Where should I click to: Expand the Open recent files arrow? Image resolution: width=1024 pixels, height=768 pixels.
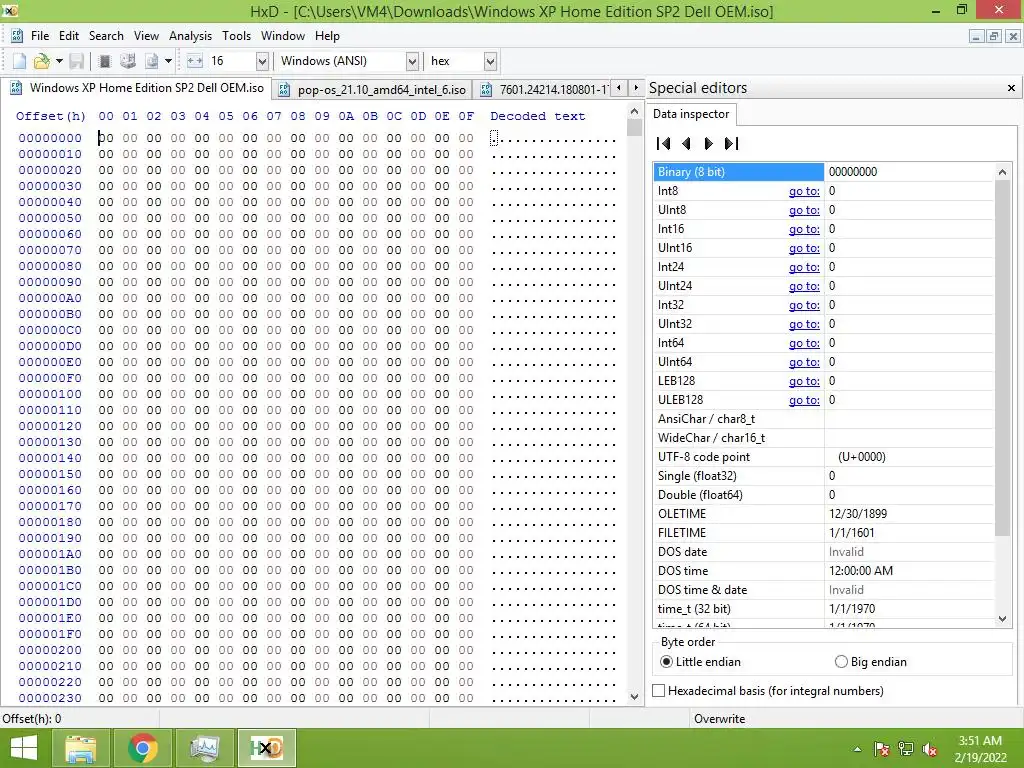pyautogui.click(x=59, y=61)
